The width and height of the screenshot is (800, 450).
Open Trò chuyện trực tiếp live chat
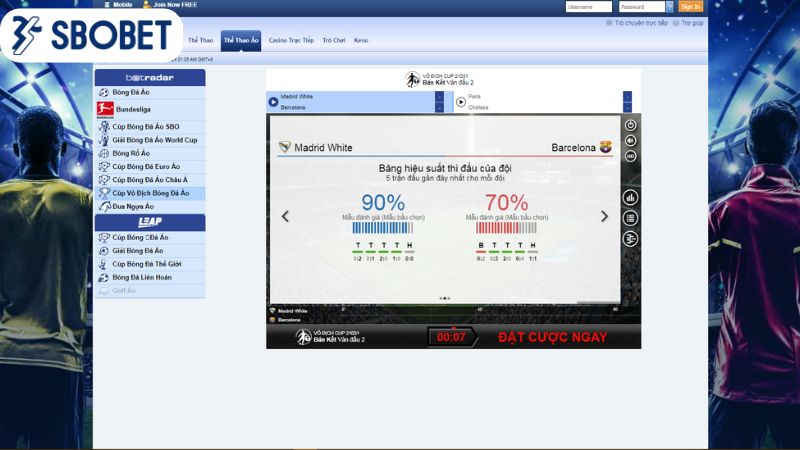(637, 23)
